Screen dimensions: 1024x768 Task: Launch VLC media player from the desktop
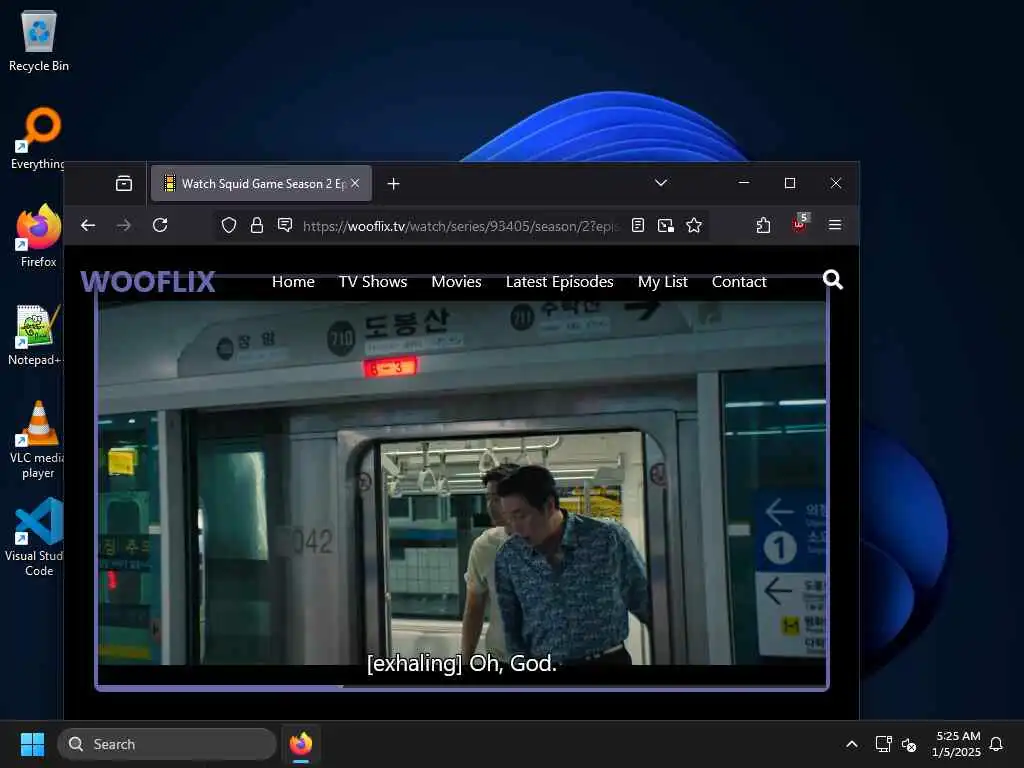click(37, 440)
